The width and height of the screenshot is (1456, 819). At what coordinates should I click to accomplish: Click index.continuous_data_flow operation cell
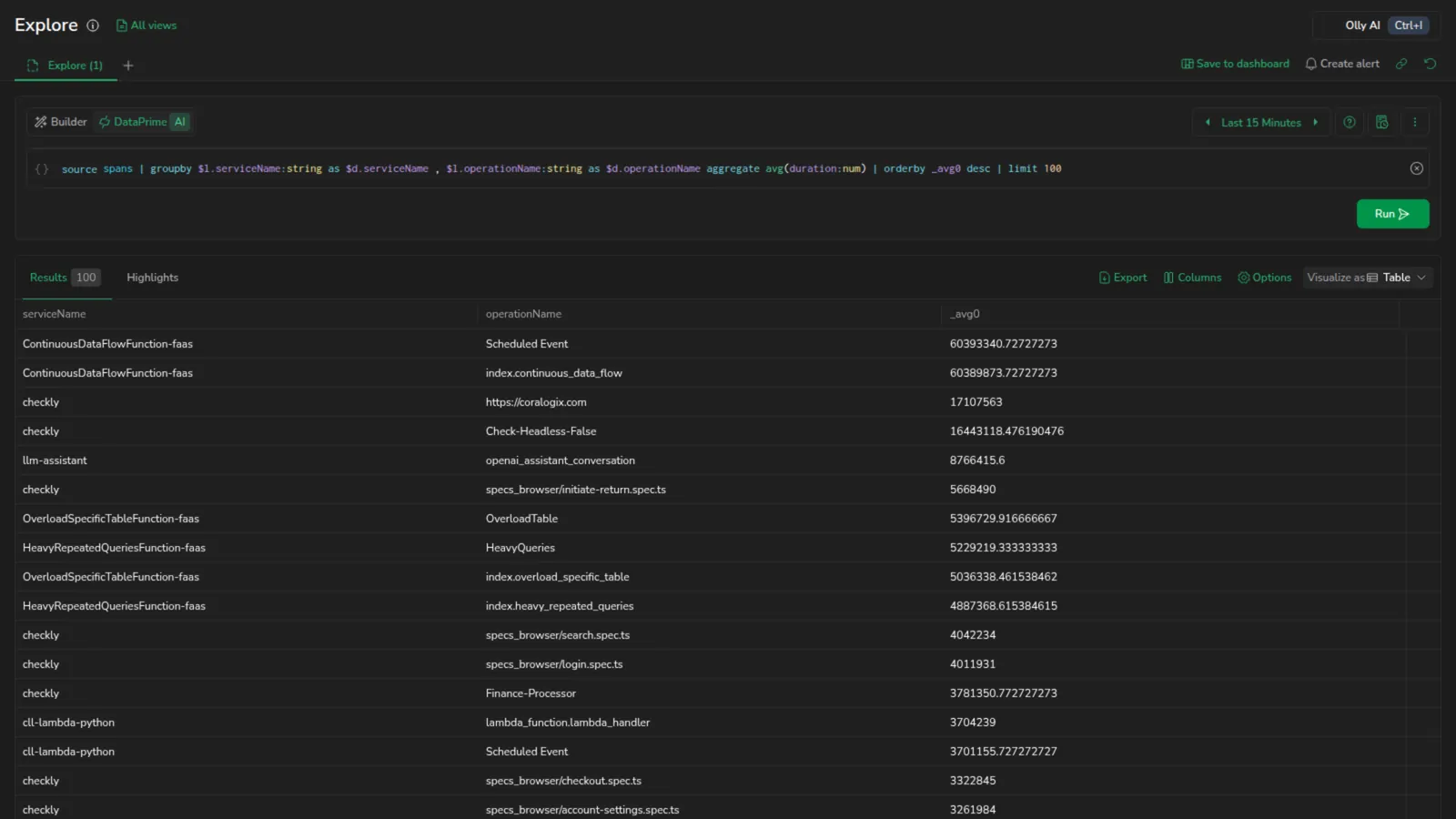553,373
